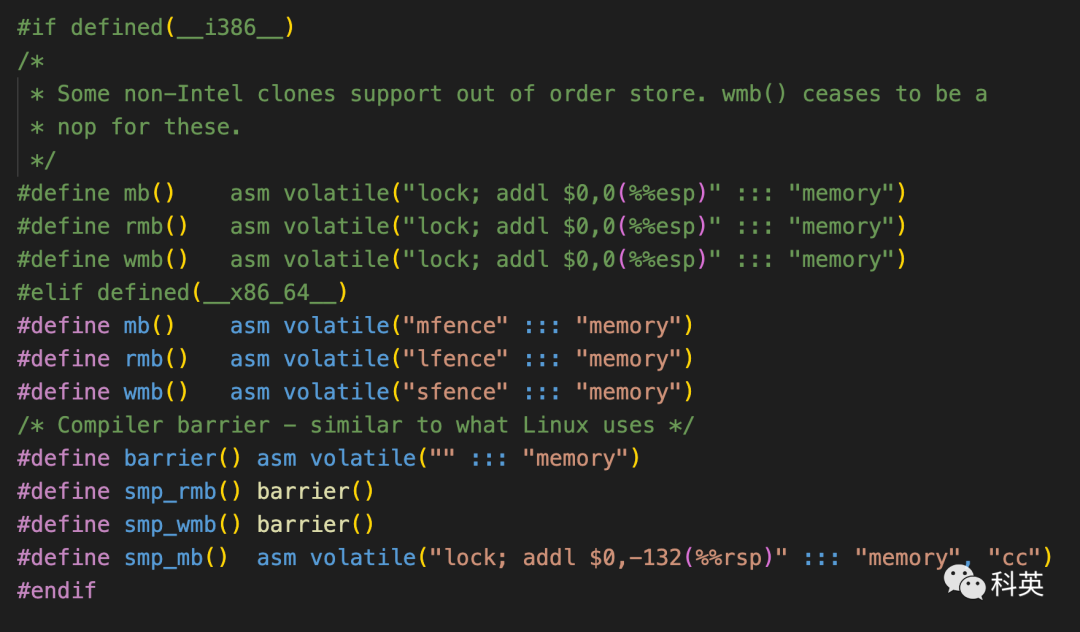Click the __x86_64__ macro in the #elif line

pyautogui.click(x=270, y=292)
